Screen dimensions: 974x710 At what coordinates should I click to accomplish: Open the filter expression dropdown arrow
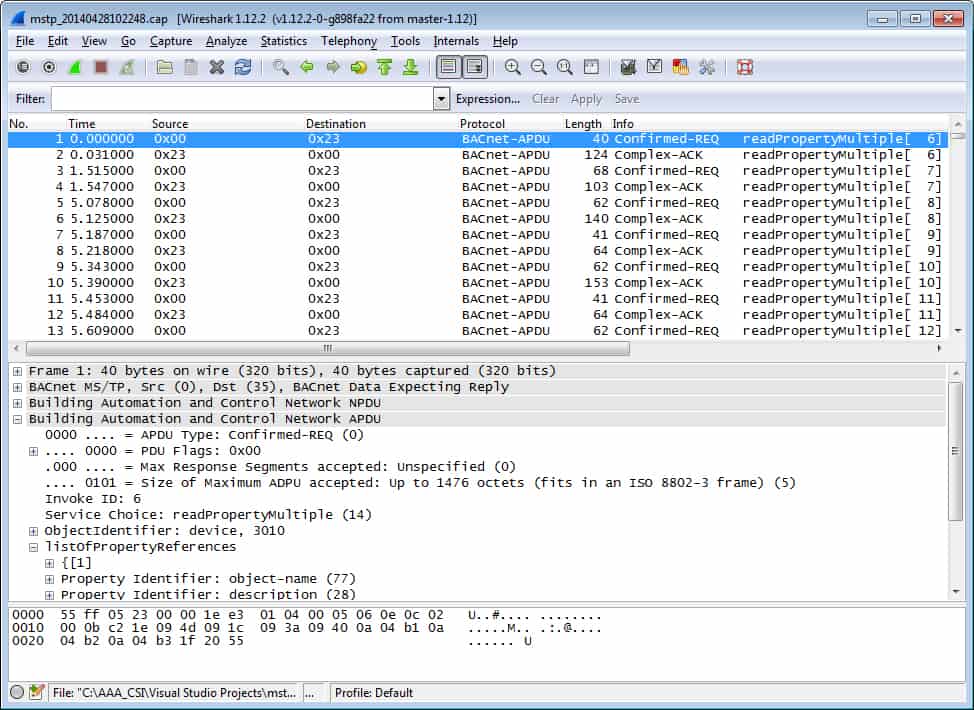[x=440, y=98]
